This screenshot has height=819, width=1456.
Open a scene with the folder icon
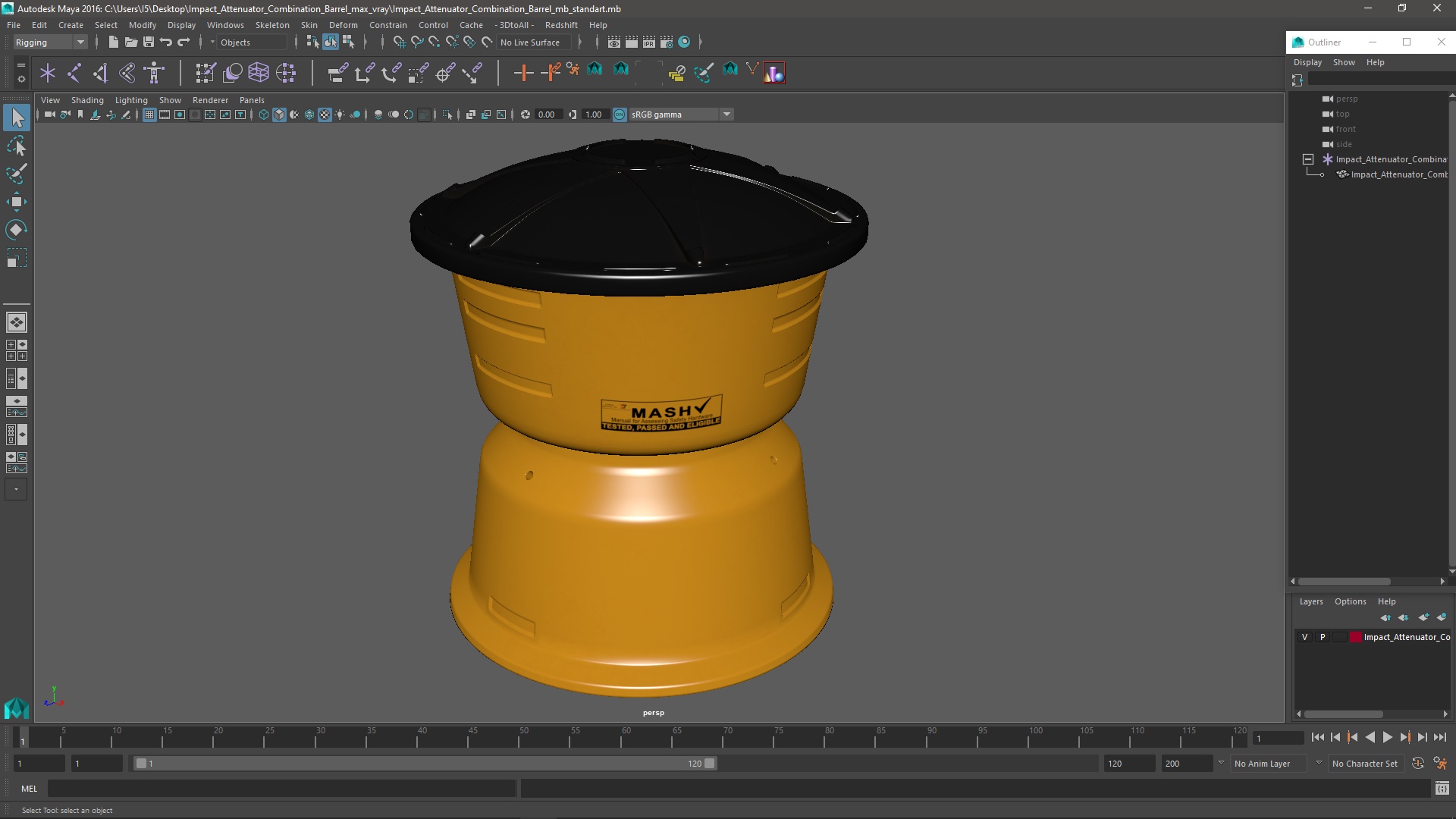131,42
